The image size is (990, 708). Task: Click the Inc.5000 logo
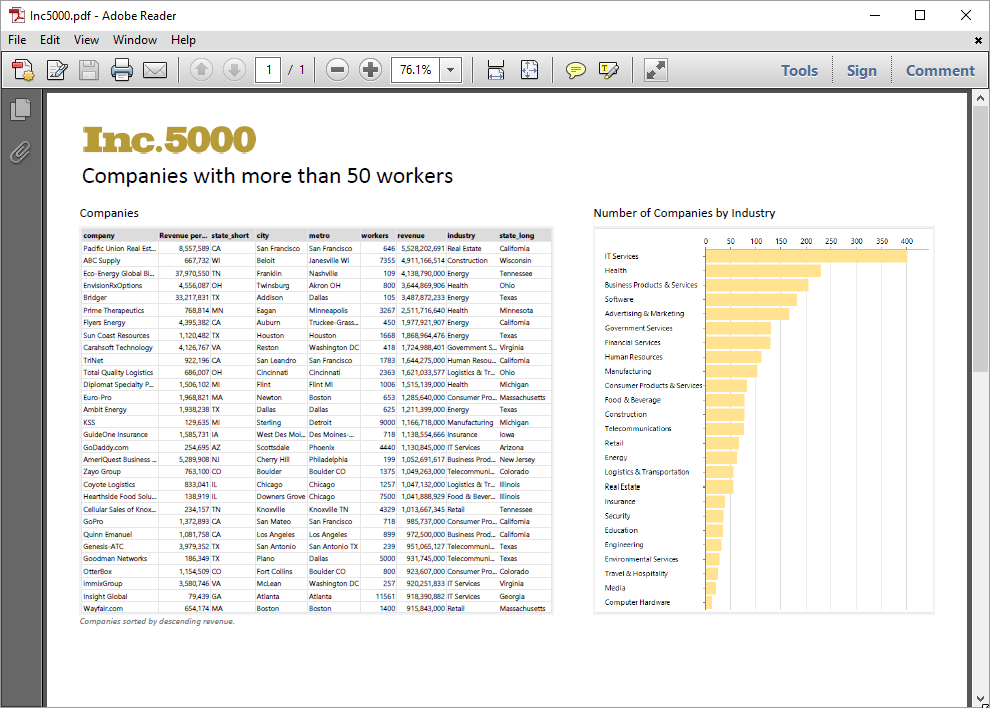169,140
